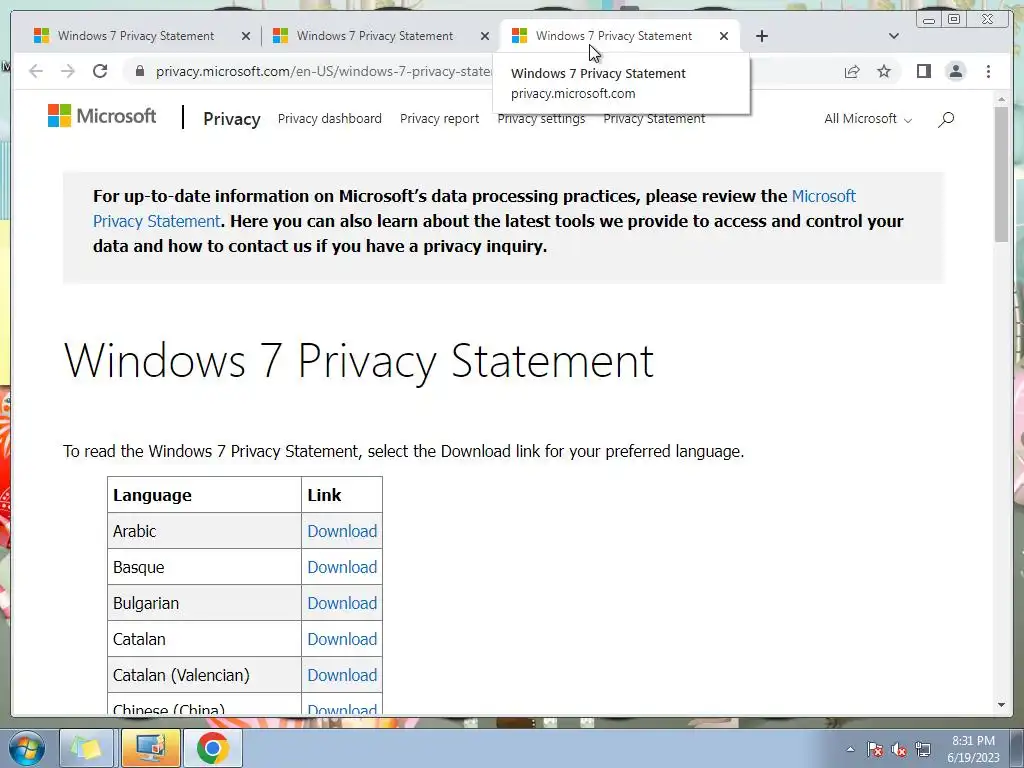Click the Microsoft logo

pyautogui.click(x=102, y=116)
